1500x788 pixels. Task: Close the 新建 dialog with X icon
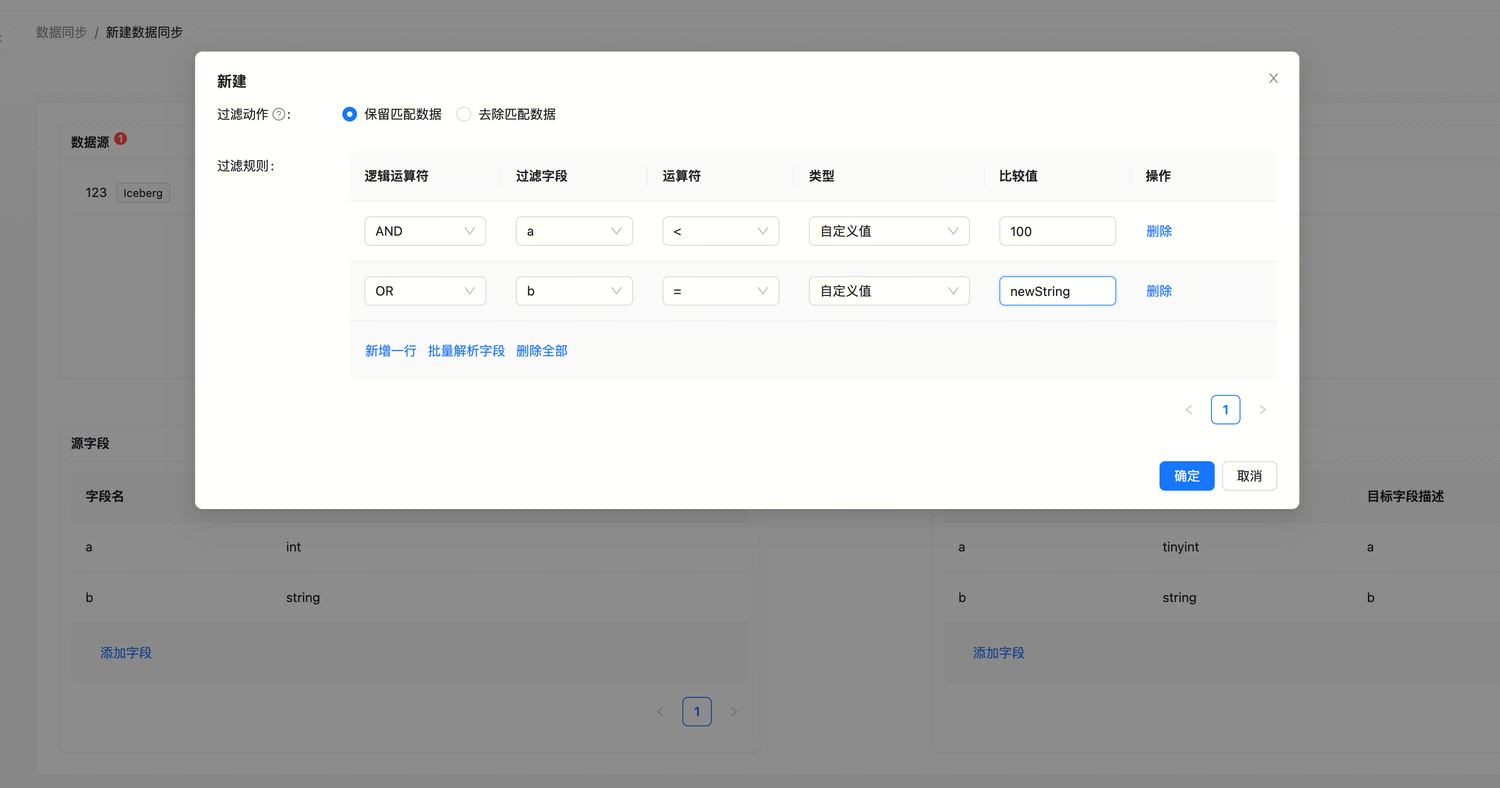coord(1273,79)
